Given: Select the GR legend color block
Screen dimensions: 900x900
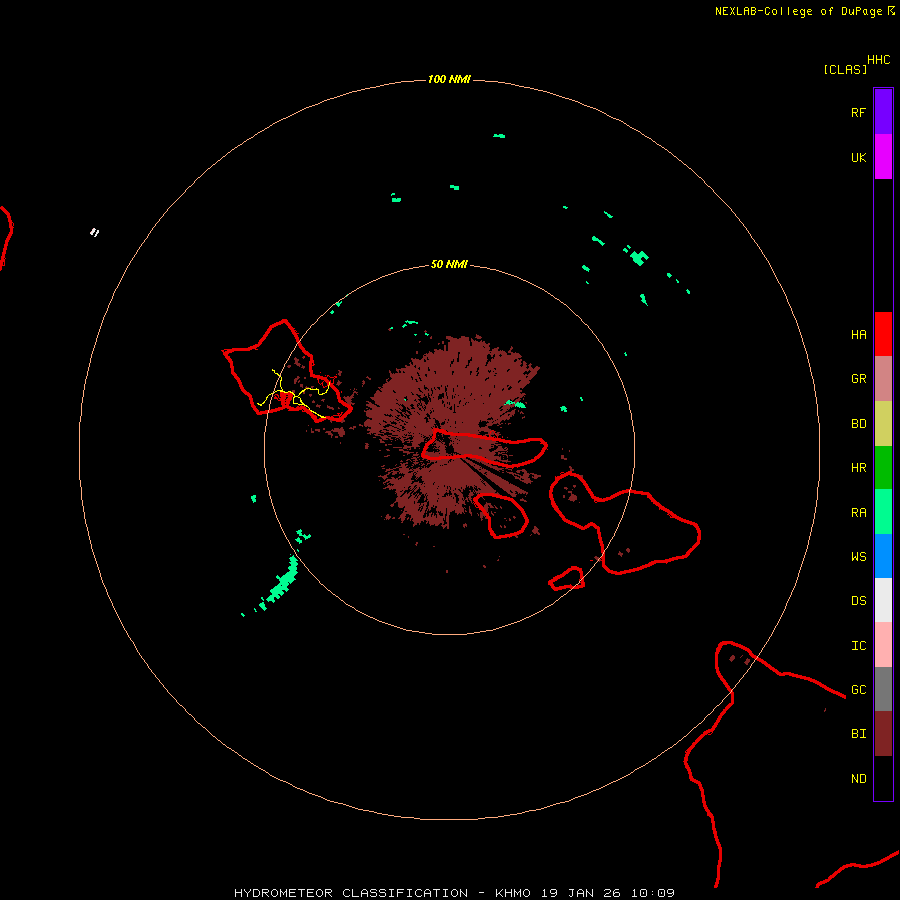Looking at the screenshot, I should (x=883, y=379).
